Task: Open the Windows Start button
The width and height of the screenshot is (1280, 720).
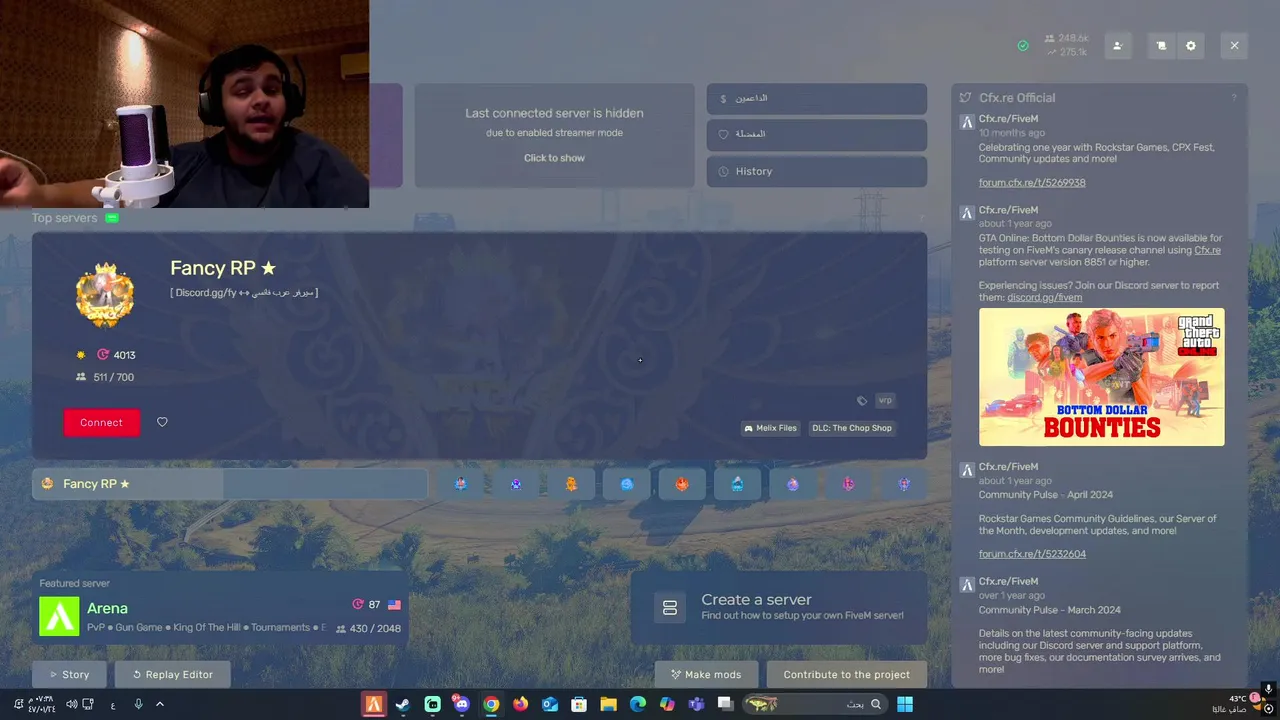Action: click(904, 704)
